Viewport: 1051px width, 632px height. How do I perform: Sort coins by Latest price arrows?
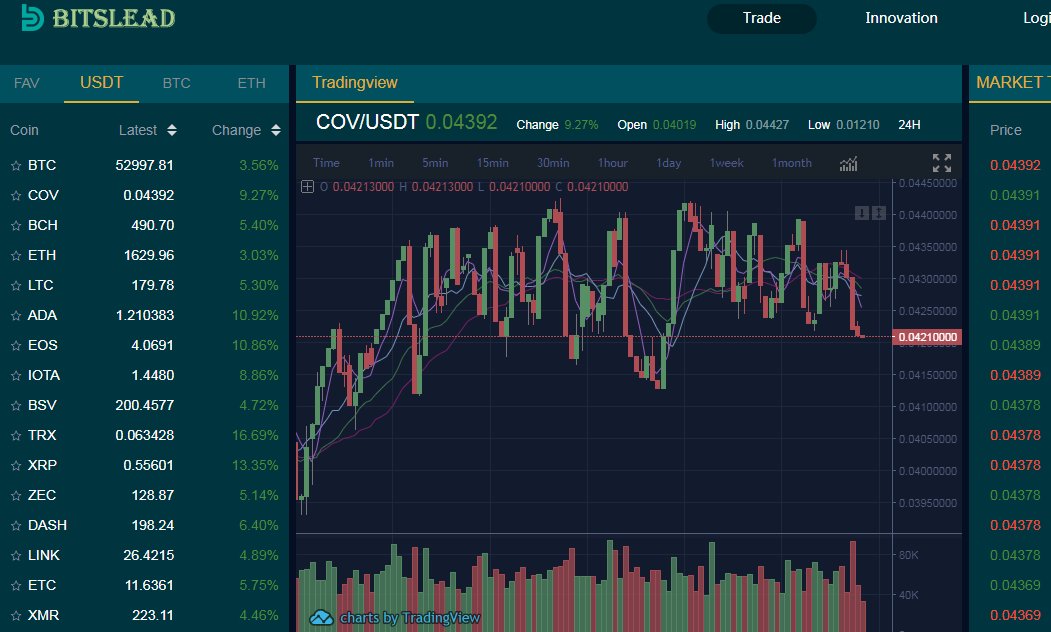172,130
